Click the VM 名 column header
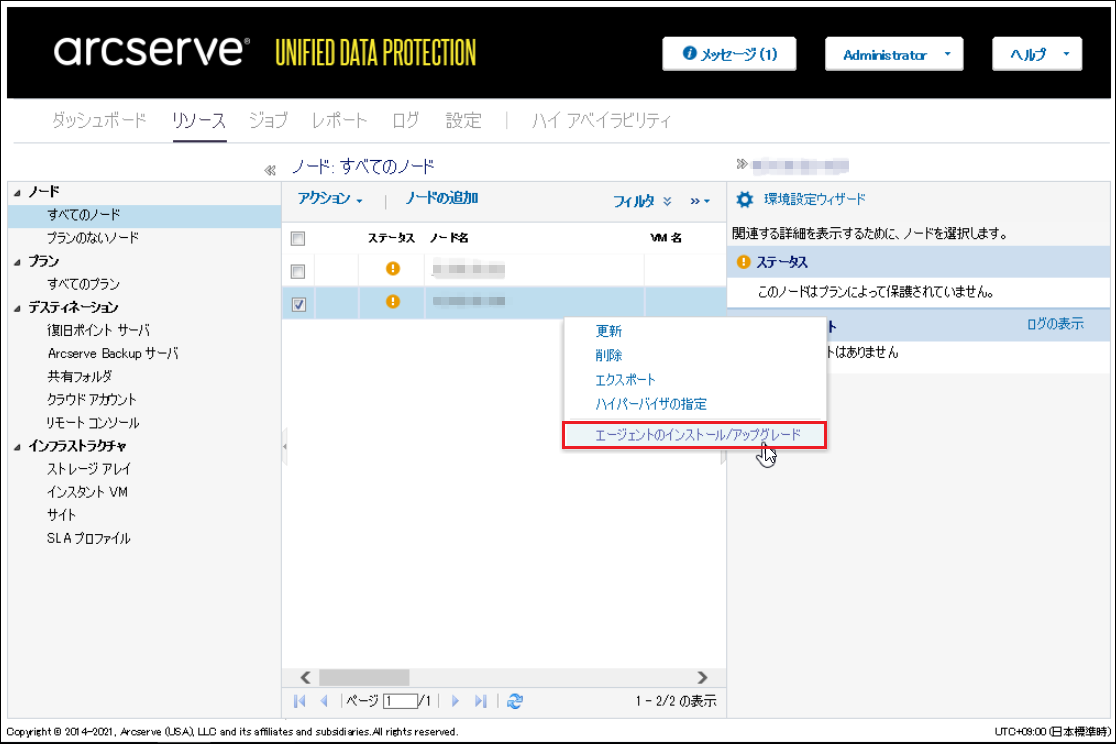The image size is (1116, 744). [x=666, y=238]
